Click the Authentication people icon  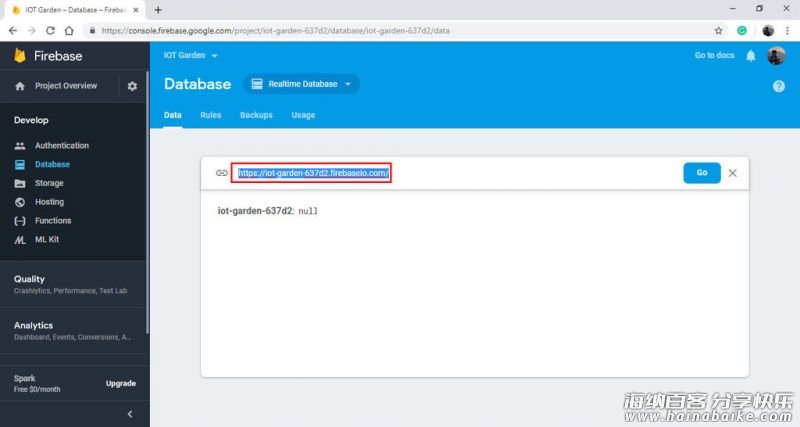(x=20, y=146)
